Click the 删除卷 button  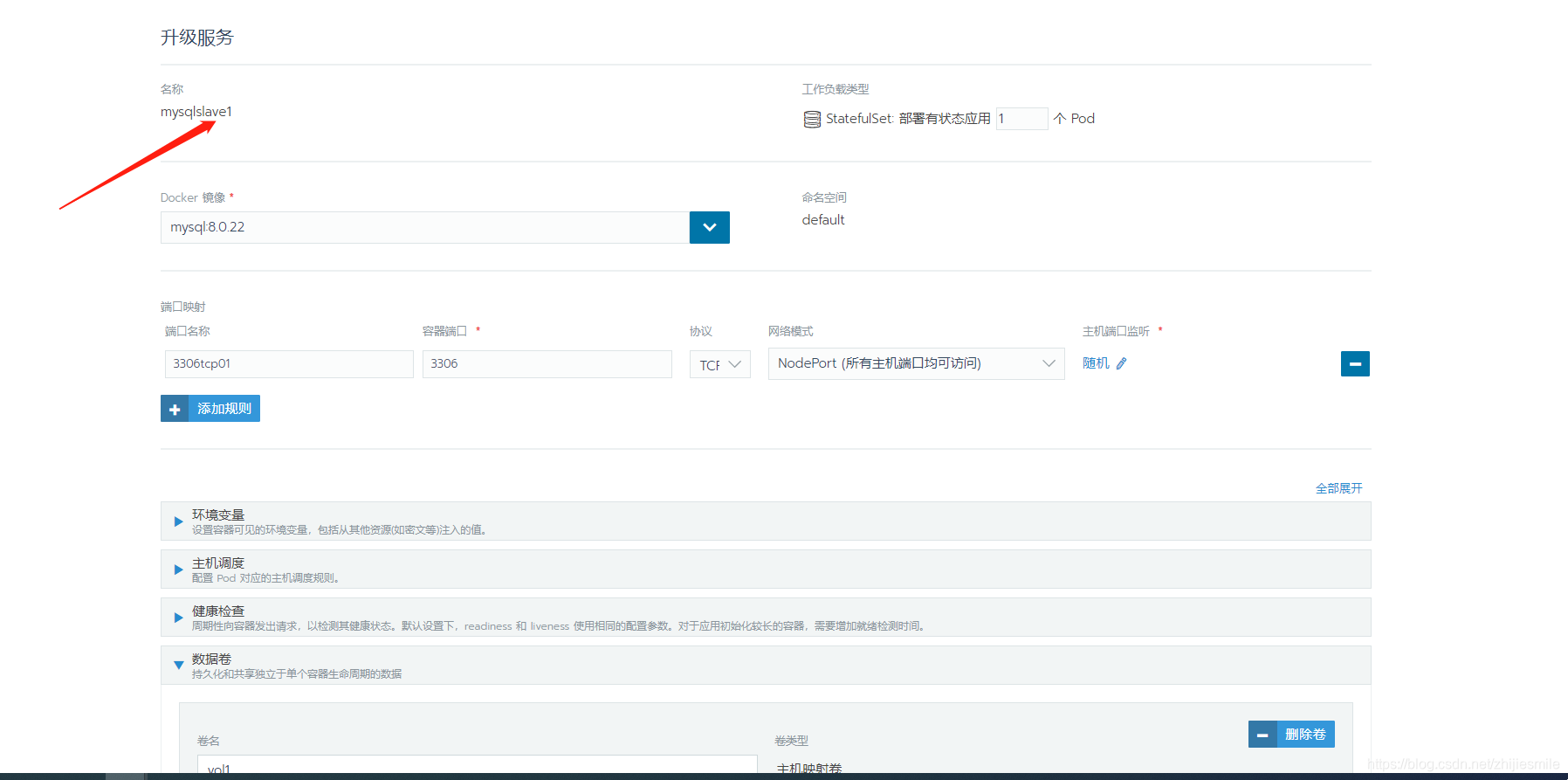1291,735
